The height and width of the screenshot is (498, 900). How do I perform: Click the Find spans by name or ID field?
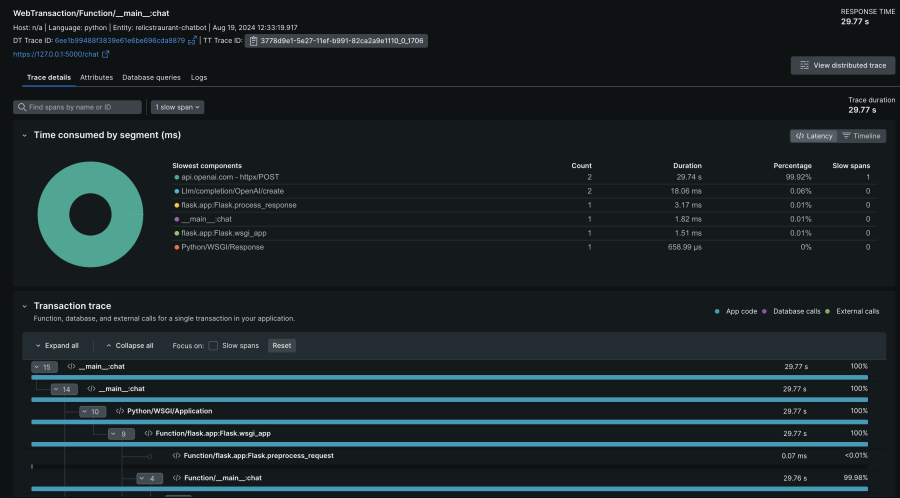[83, 107]
